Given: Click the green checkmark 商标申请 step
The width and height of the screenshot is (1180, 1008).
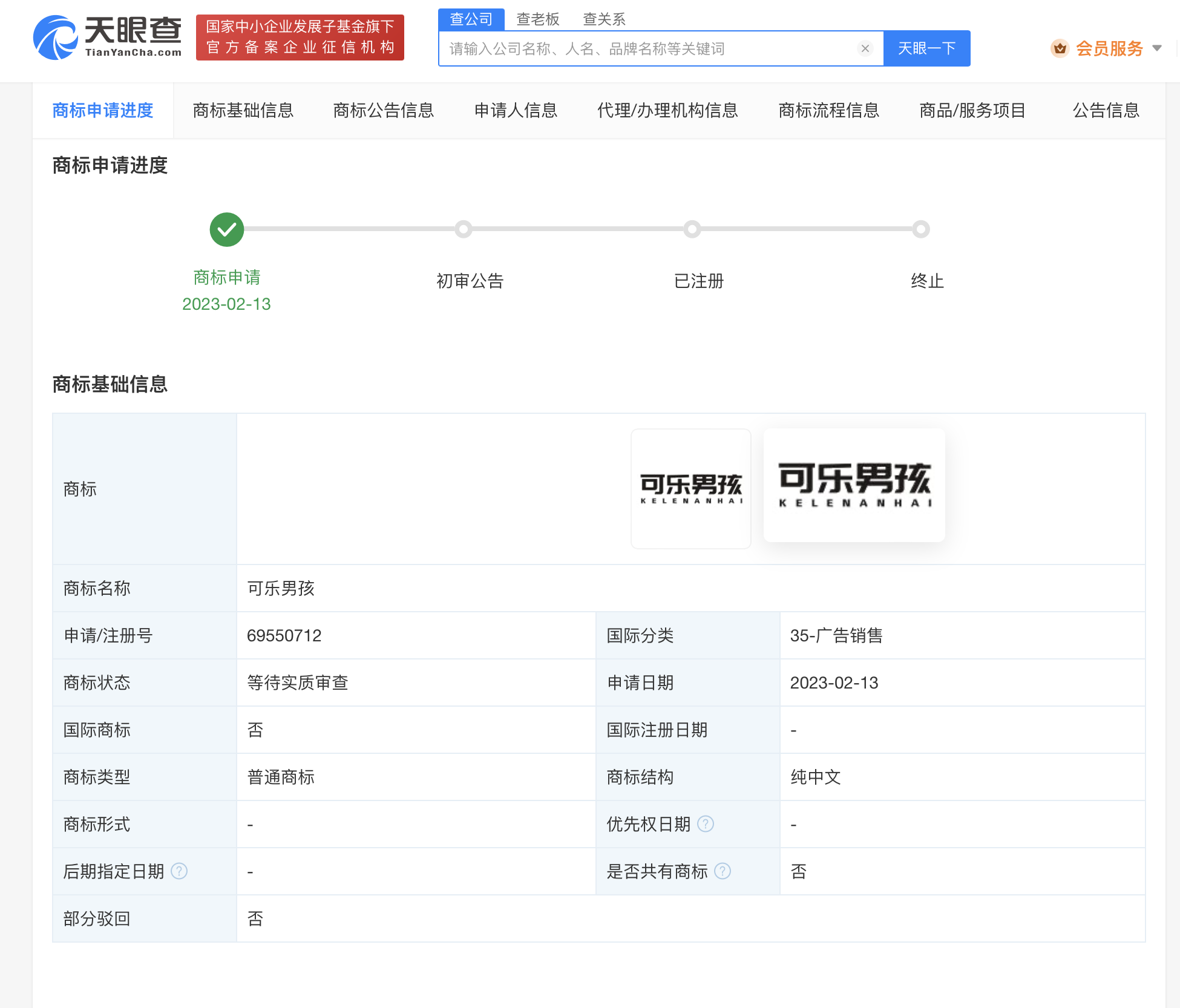Looking at the screenshot, I should (227, 229).
